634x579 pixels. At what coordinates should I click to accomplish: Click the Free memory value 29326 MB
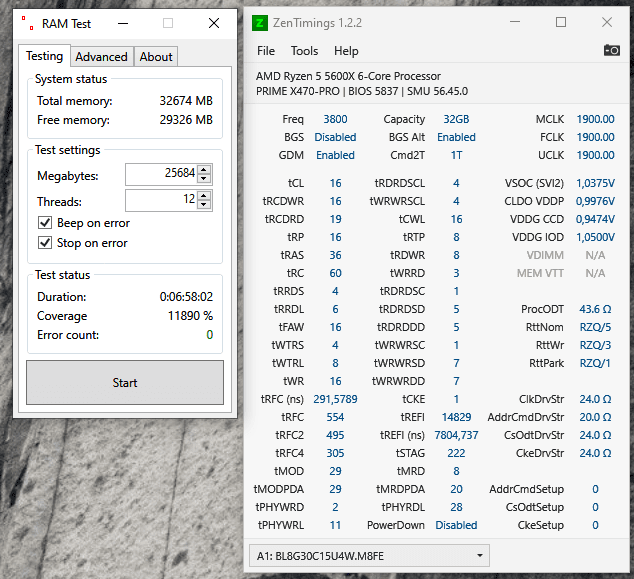[x=186, y=120]
